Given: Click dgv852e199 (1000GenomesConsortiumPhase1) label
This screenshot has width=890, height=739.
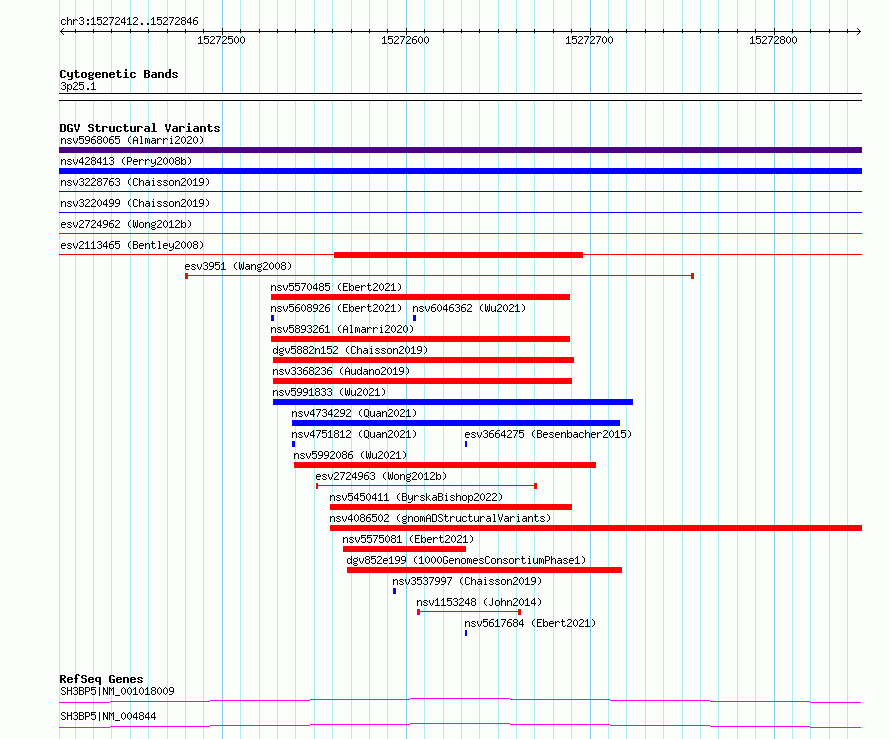Looking at the screenshot, I should pos(466,560).
